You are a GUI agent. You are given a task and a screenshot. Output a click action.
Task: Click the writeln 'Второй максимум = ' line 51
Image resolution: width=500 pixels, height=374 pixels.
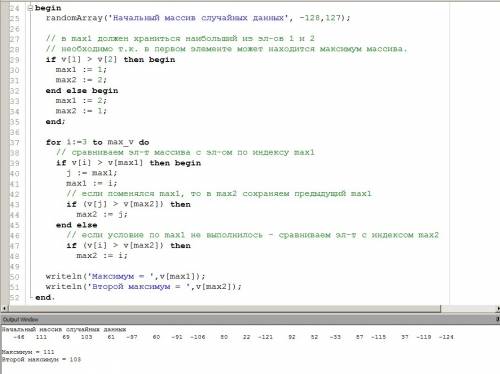[x=143, y=287]
